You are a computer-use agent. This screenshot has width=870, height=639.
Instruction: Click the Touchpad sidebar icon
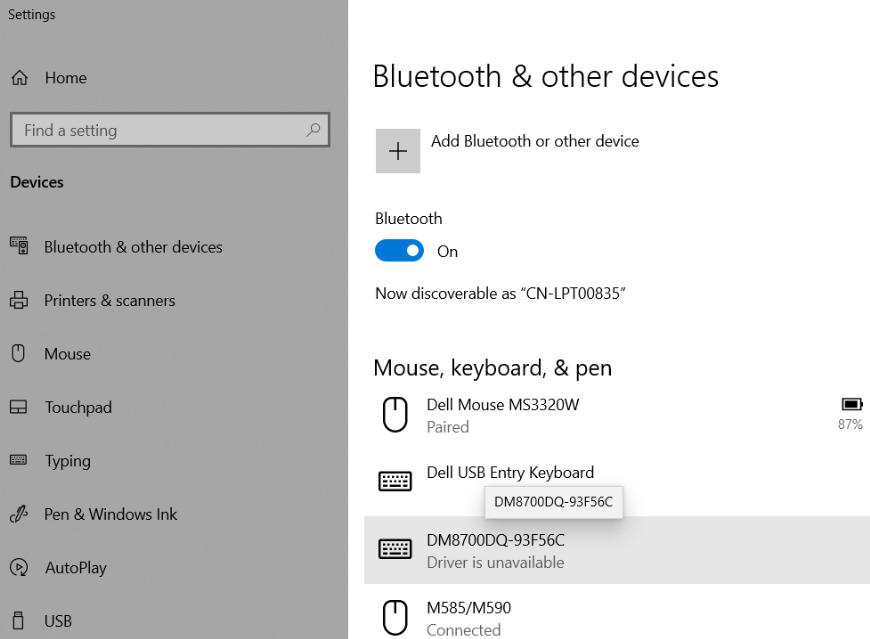(18, 407)
